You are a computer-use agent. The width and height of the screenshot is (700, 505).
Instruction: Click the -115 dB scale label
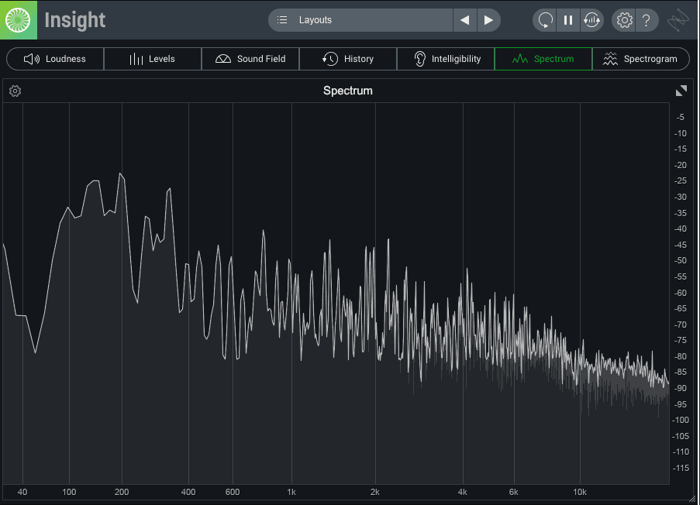pyautogui.click(x=680, y=468)
